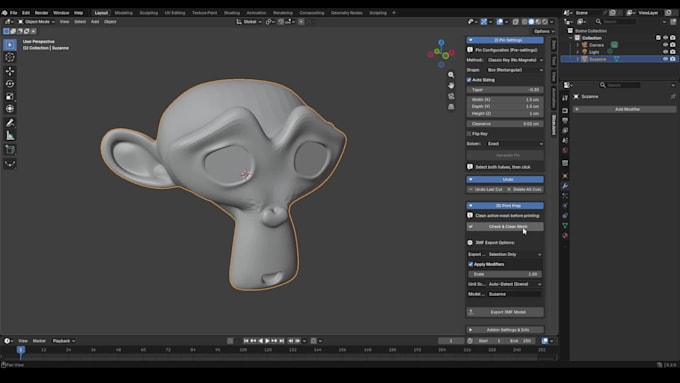This screenshot has width=680, height=383.
Task: Click the Undo Last Cut button
Action: click(x=485, y=190)
